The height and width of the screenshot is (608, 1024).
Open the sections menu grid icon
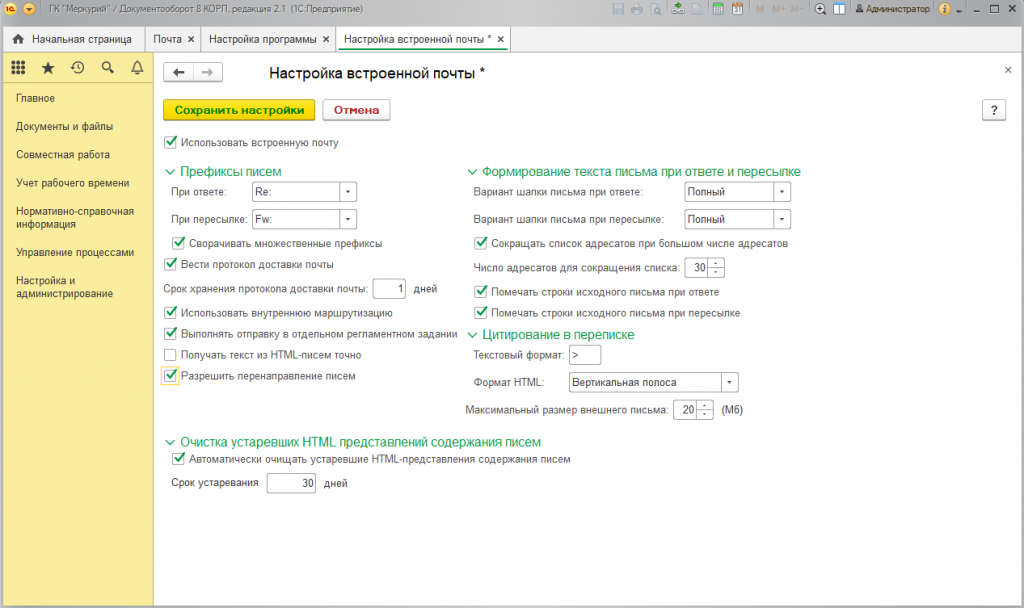[18, 68]
